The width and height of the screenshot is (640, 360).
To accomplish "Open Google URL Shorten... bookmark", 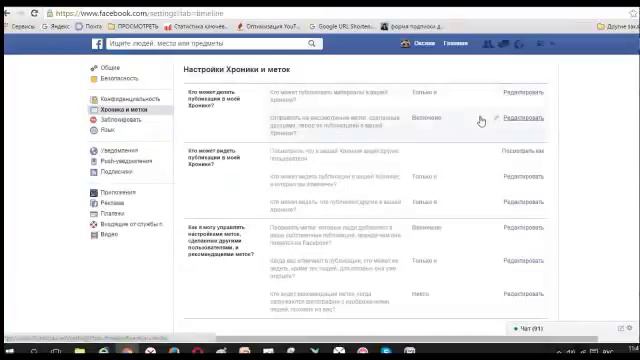I will [341, 27].
